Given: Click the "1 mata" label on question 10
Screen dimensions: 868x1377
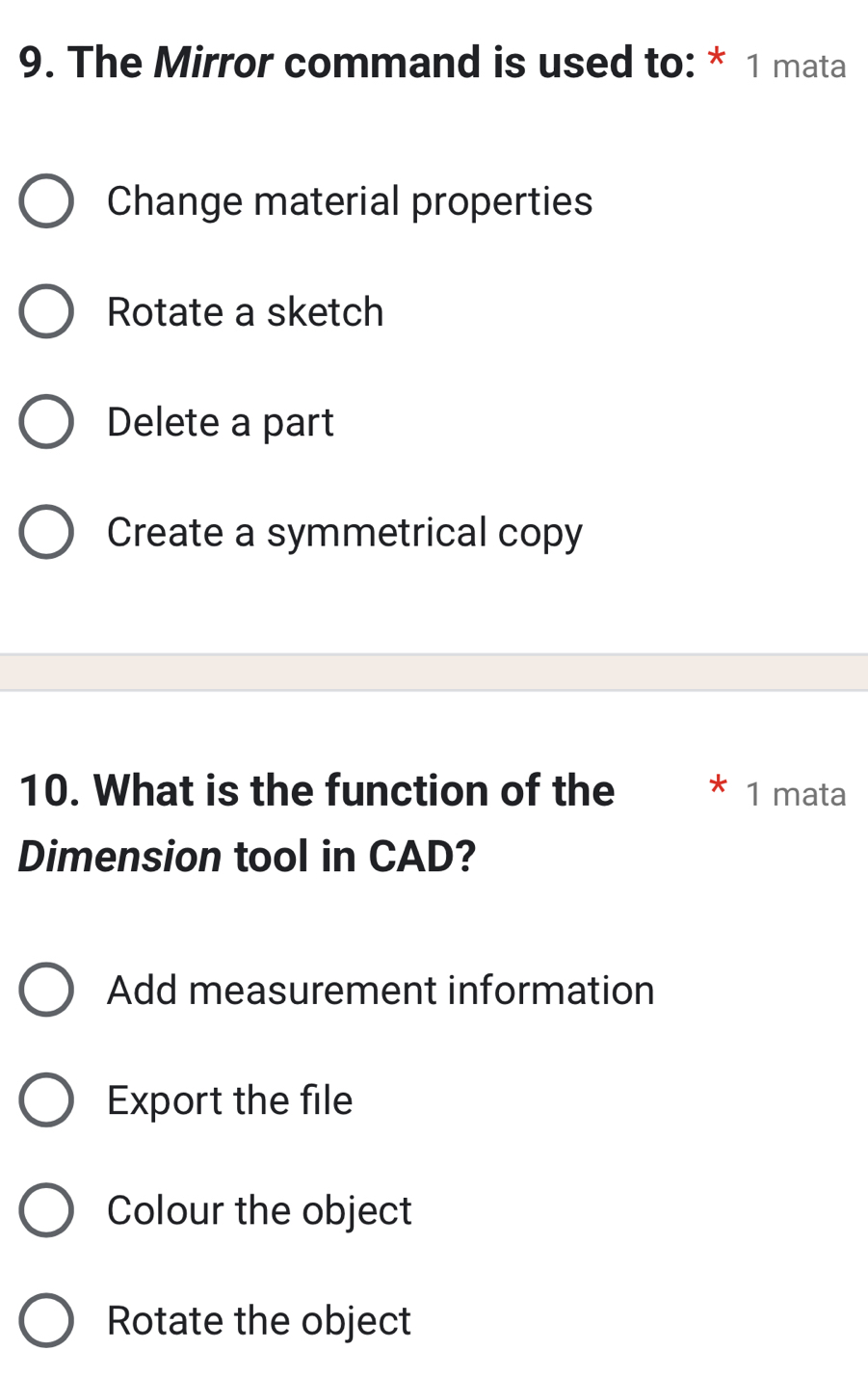Looking at the screenshot, I should pyautogui.click(x=796, y=794).
